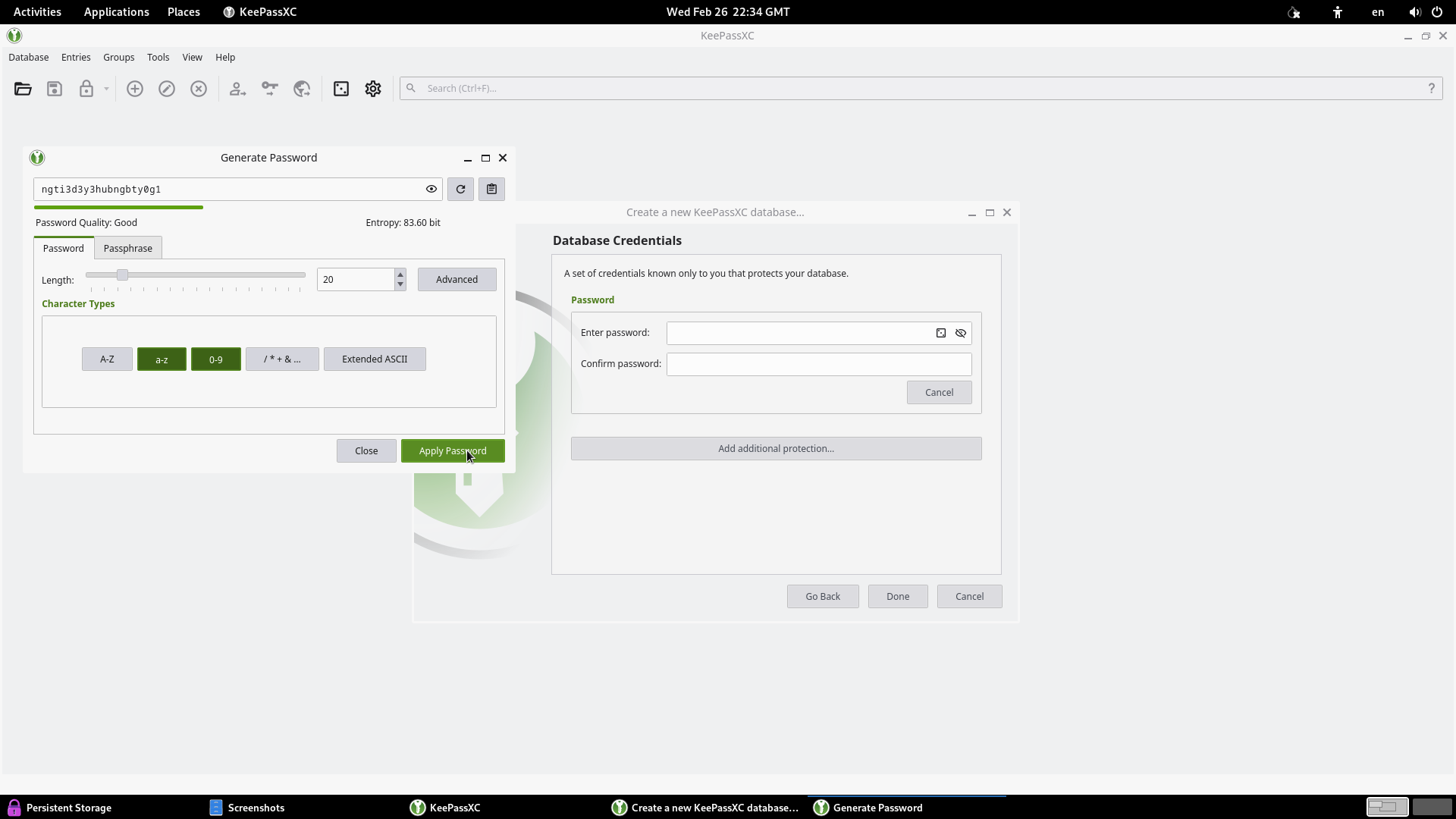
Task: Switch to the Passphrase tab
Action: point(127,248)
